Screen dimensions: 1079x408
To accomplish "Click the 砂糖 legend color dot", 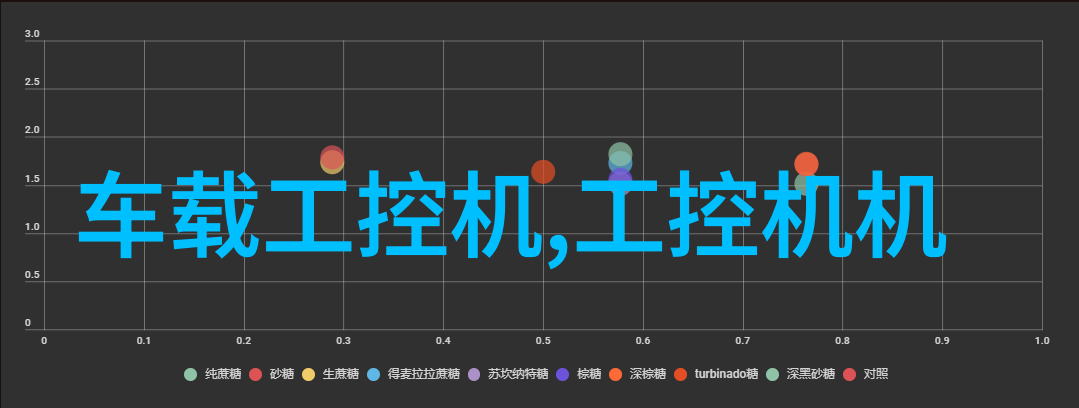I will coord(256,374).
